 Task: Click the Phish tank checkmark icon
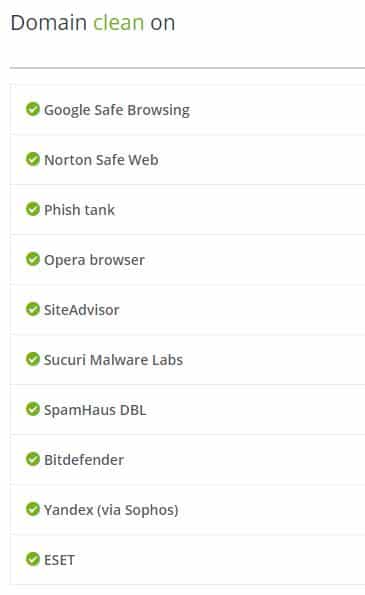coord(33,209)
